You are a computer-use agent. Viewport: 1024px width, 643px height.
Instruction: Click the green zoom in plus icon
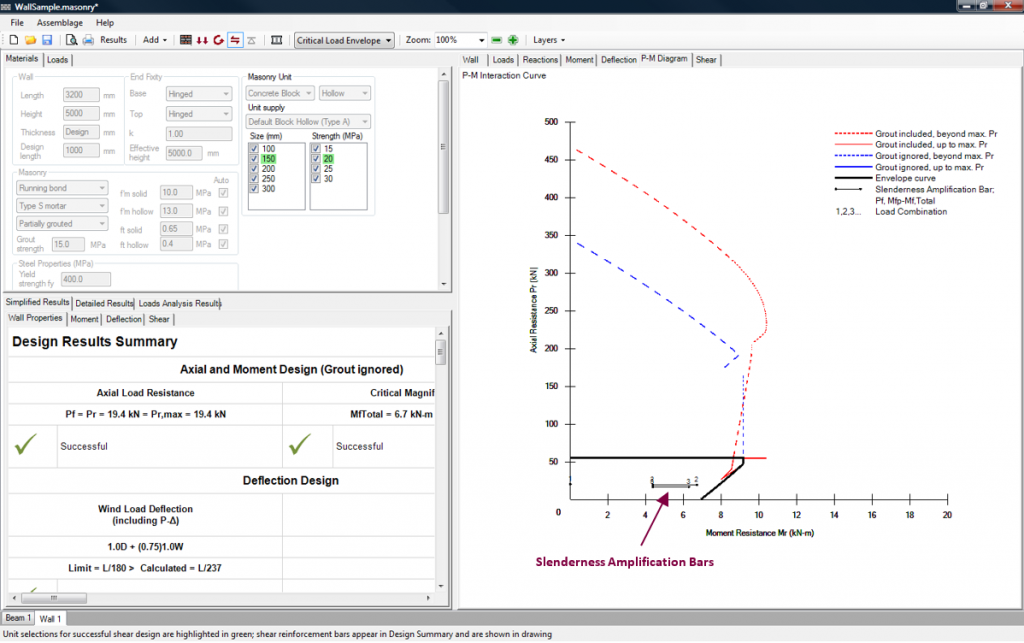513,40
